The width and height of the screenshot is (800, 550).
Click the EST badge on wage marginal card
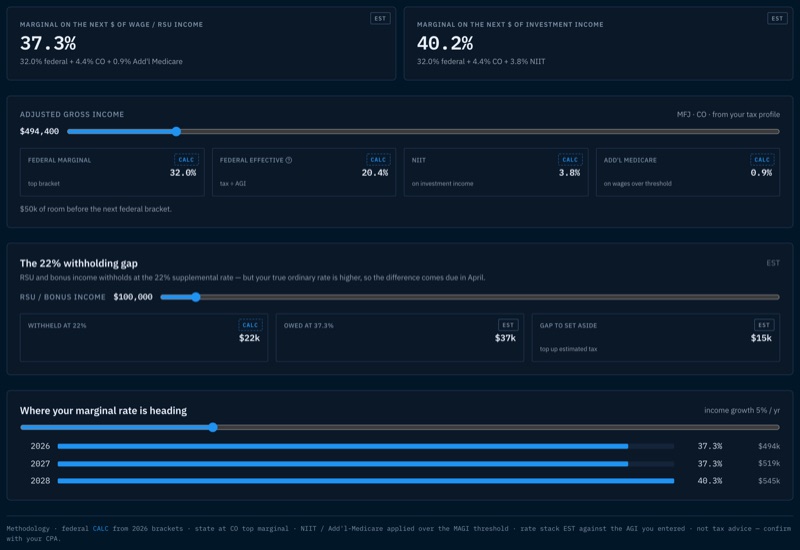pos(380,18)
